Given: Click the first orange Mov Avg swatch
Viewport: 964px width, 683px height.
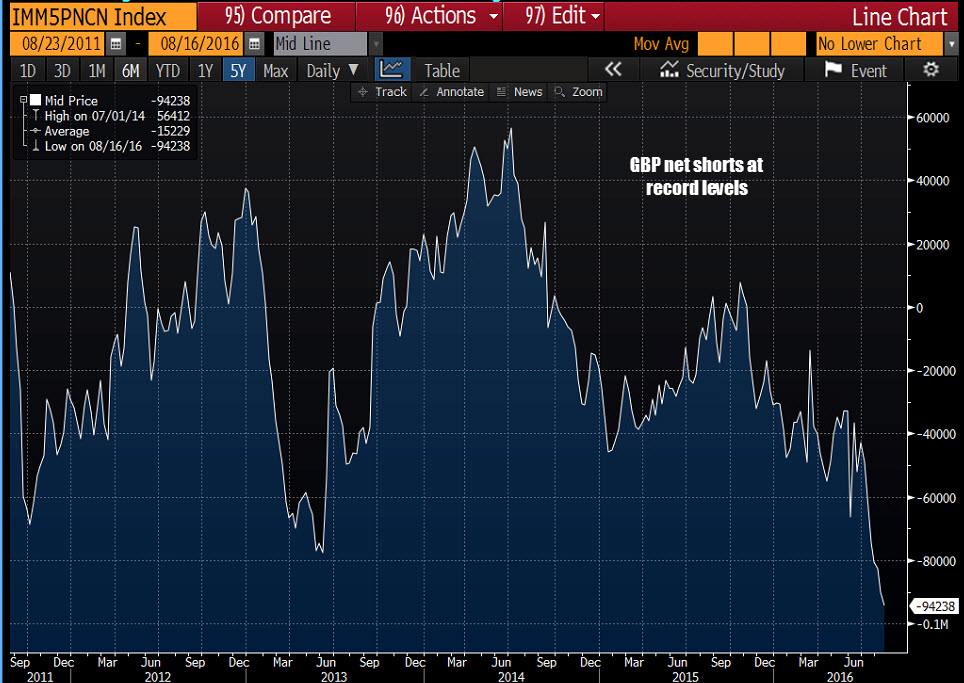Looking at the screenshot, I should (717, 44).
